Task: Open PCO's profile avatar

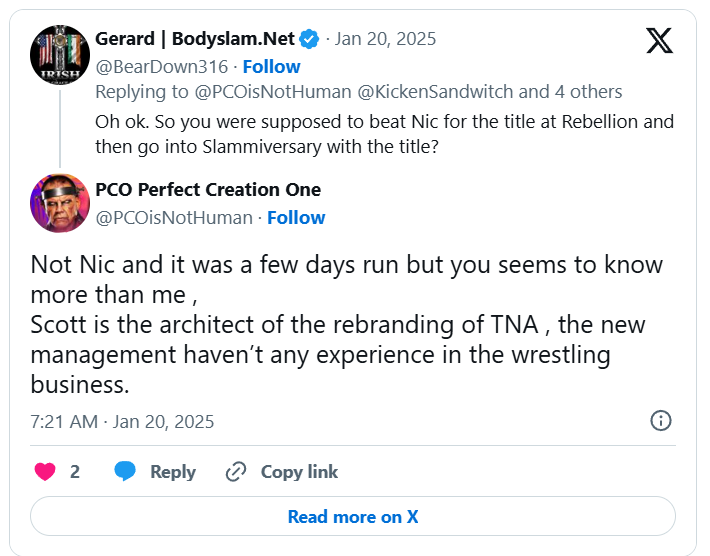Action: click(60, 203)
